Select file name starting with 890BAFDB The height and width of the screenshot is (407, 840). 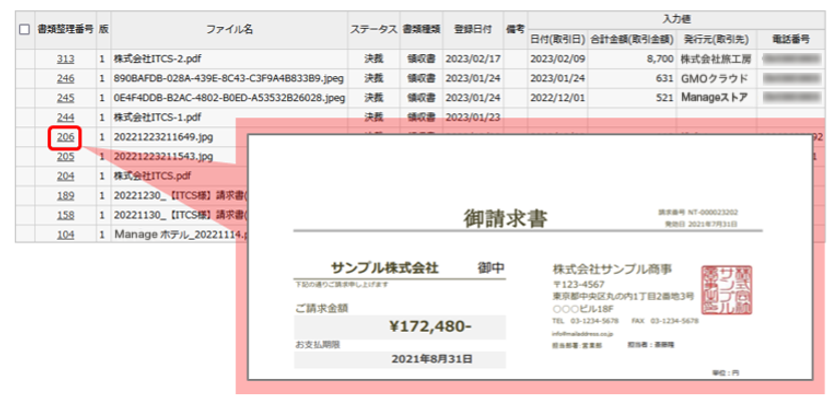coord(229,79)
